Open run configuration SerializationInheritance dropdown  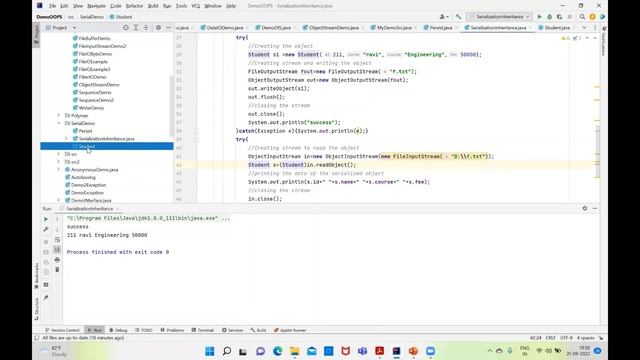point(499,17)
